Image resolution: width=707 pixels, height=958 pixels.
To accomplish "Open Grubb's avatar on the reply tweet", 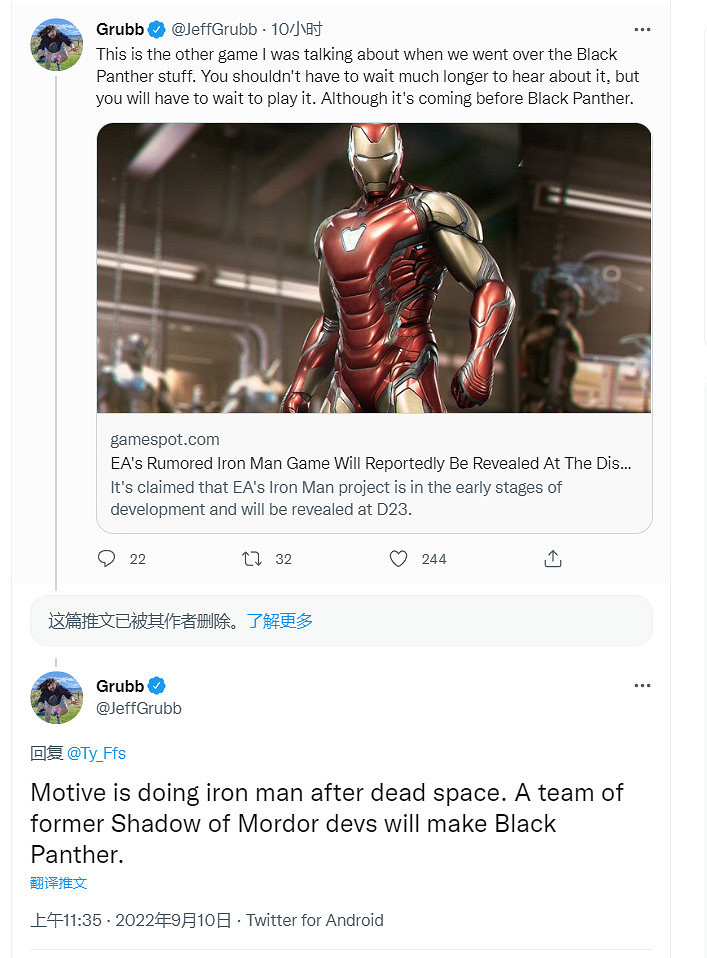I will (56, 697).
